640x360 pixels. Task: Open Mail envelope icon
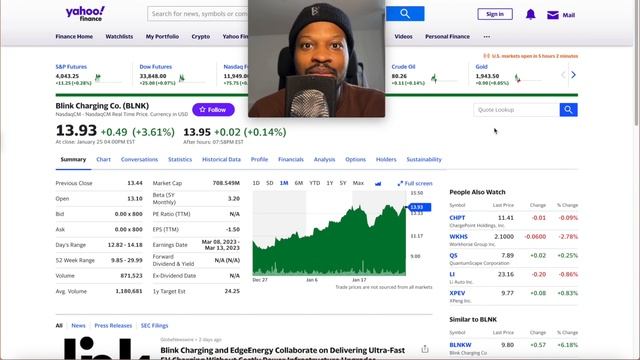tap(553, 15)
